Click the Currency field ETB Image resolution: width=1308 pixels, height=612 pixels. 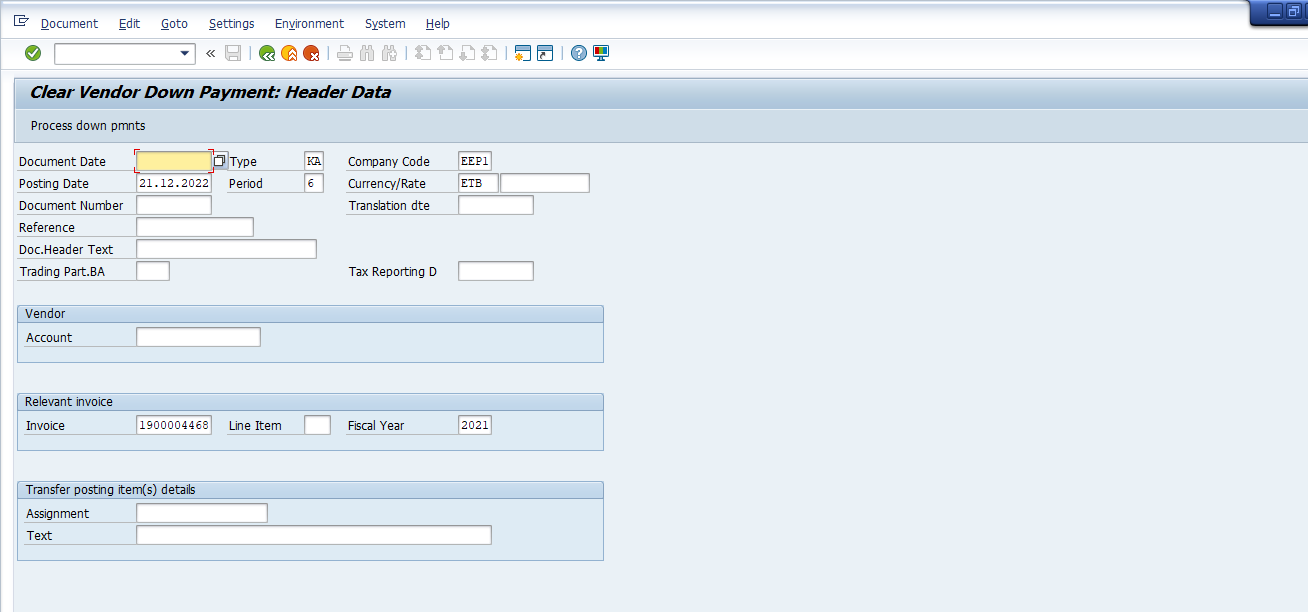click(478, 183)
